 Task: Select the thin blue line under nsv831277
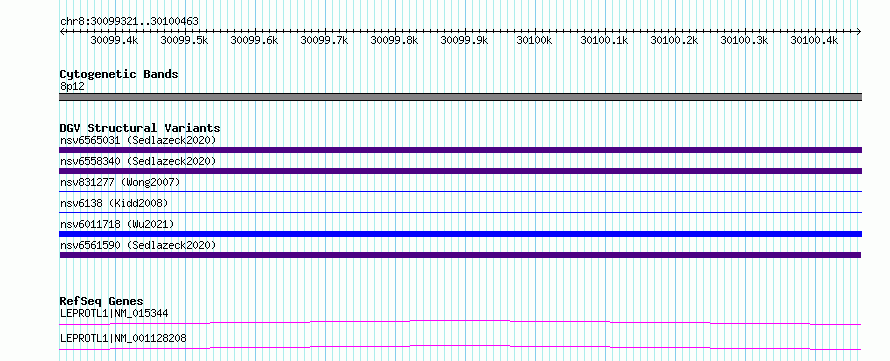click(x=460, y=191)
